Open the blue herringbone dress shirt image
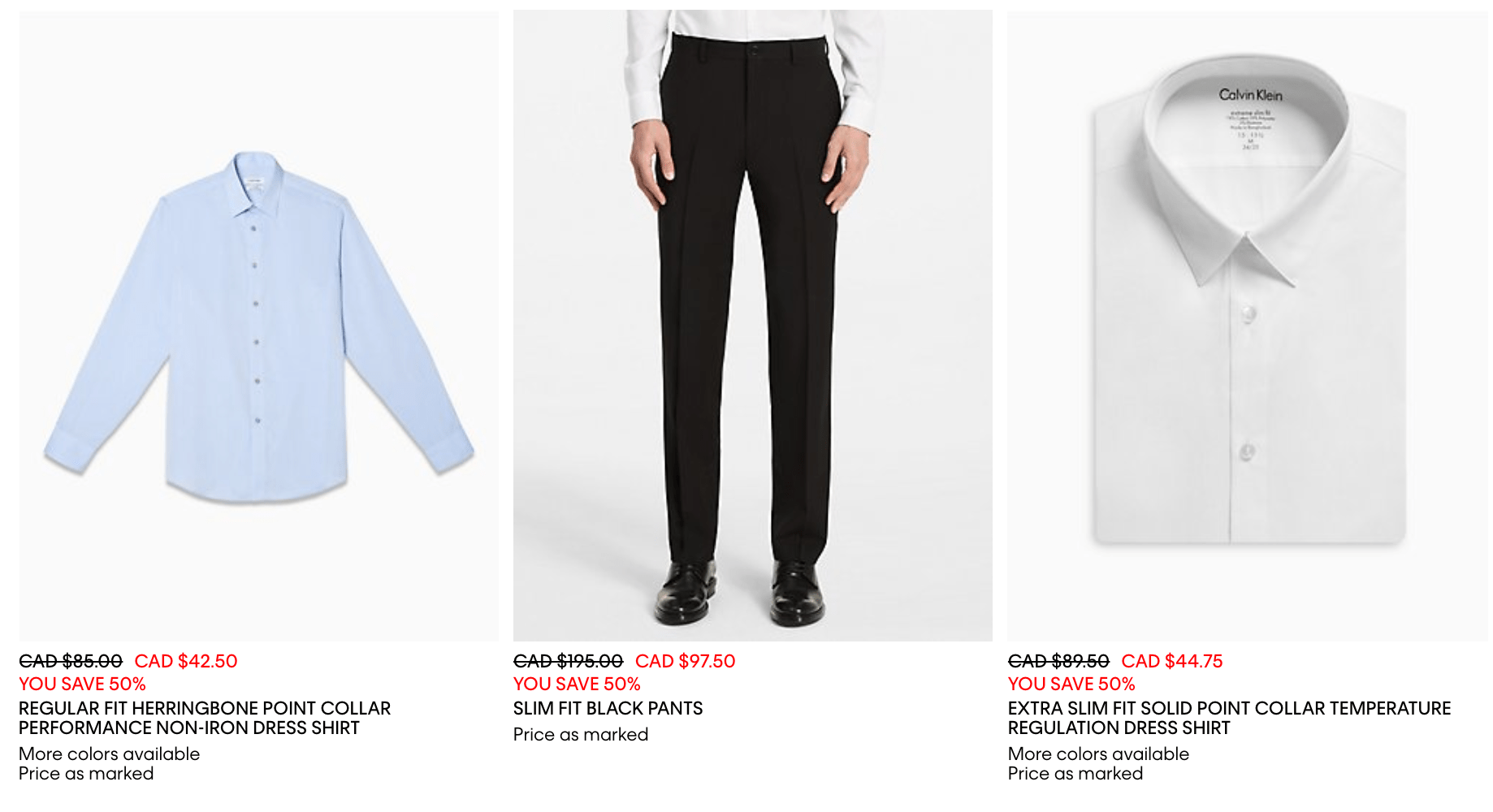1493x812 pixels. tap(259, 326)
